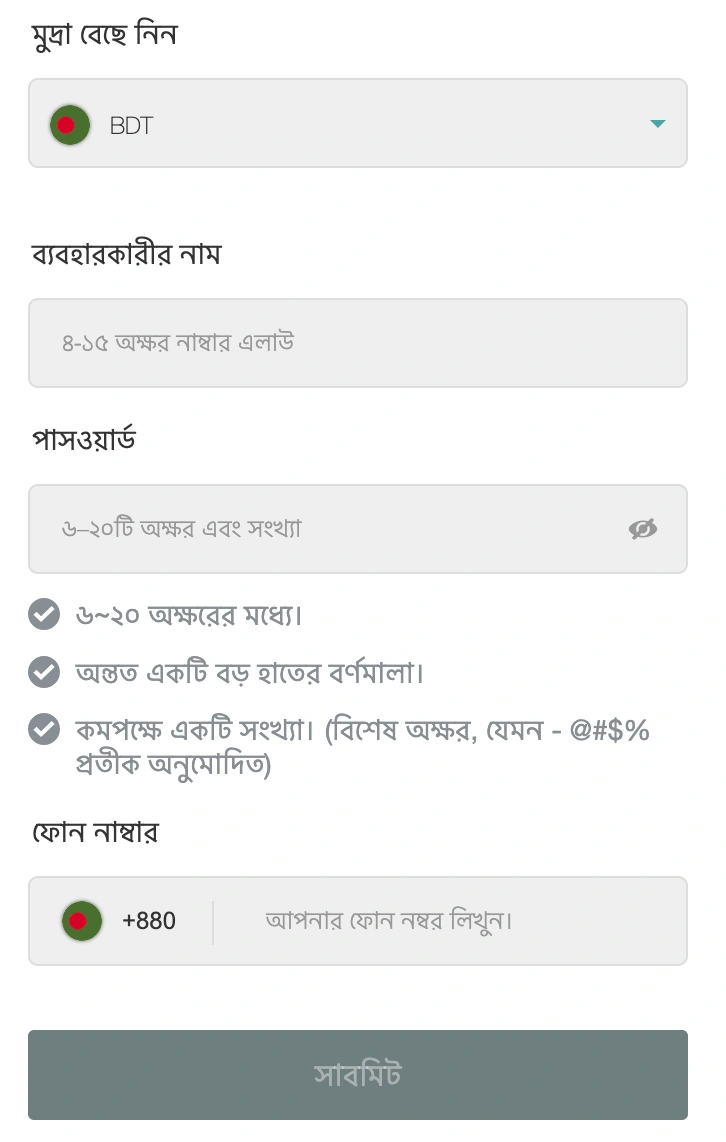
Task: Expand the currency dropdown arrow
Action: (658, 124)
